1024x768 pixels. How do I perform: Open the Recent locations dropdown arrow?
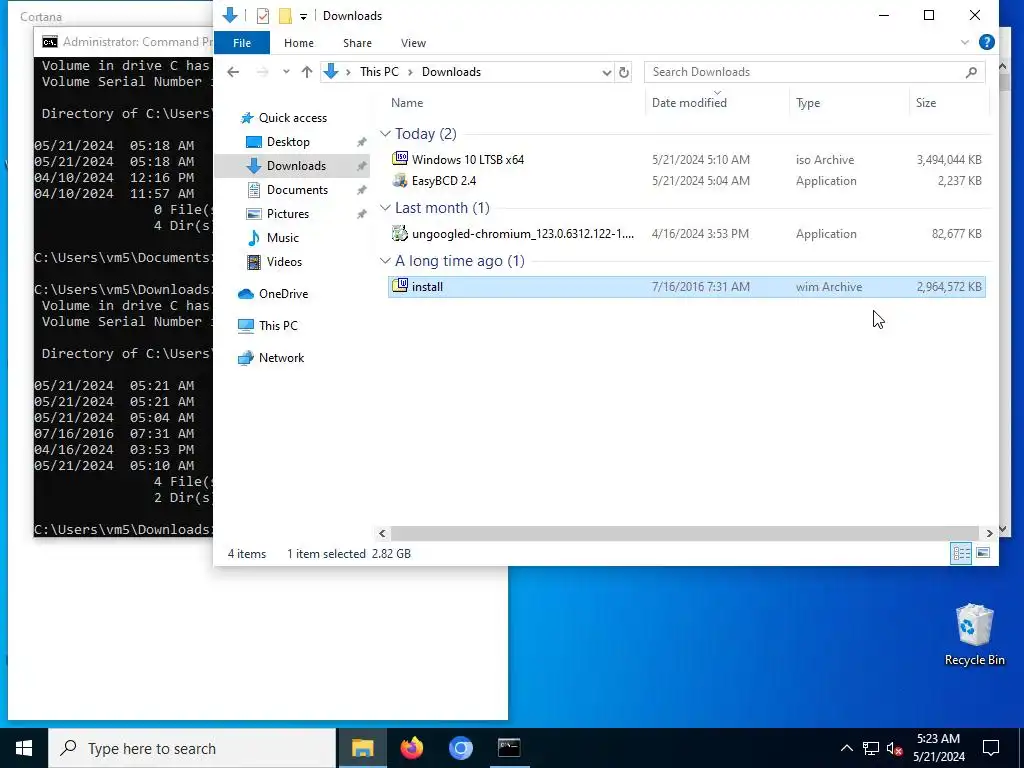click(286, 72)
